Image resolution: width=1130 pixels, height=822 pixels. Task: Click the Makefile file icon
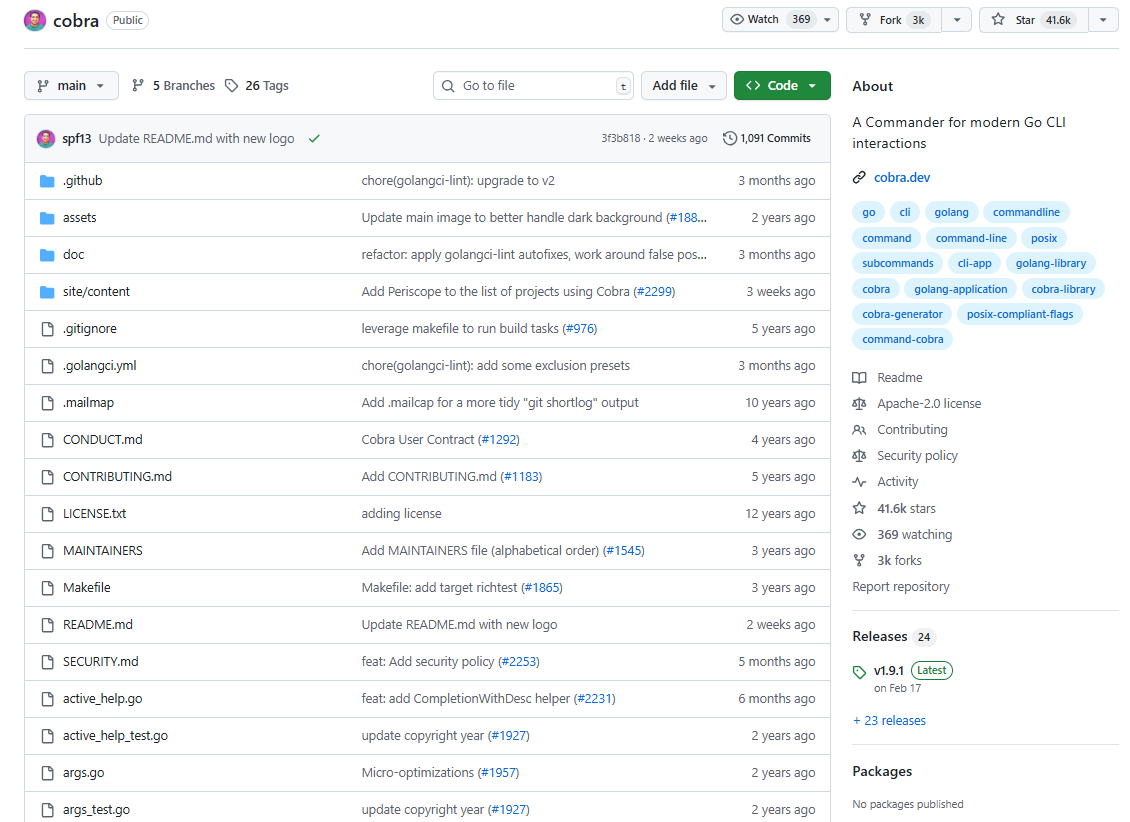click(x=48, y=588)
